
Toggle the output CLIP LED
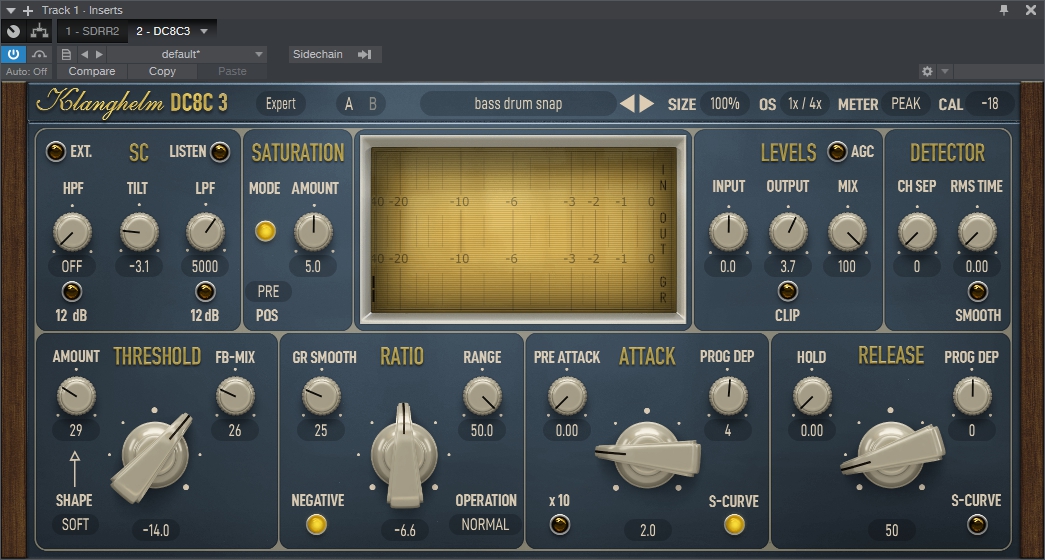coord(788,291)
